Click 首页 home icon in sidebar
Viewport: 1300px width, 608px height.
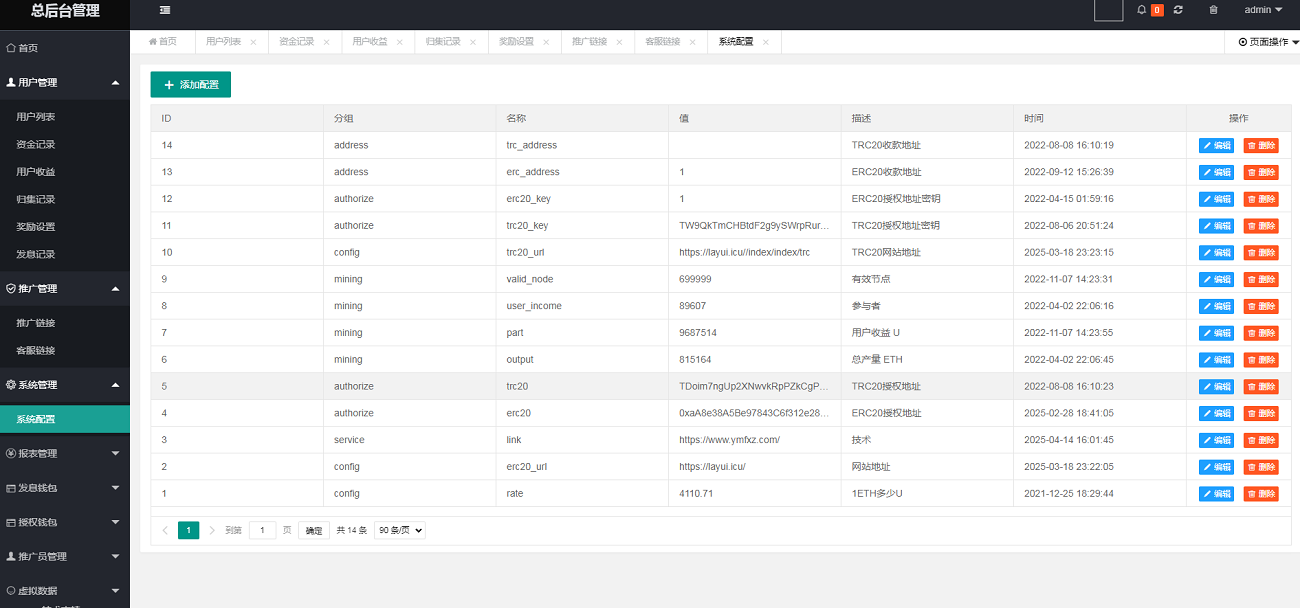tap(11, 48)
